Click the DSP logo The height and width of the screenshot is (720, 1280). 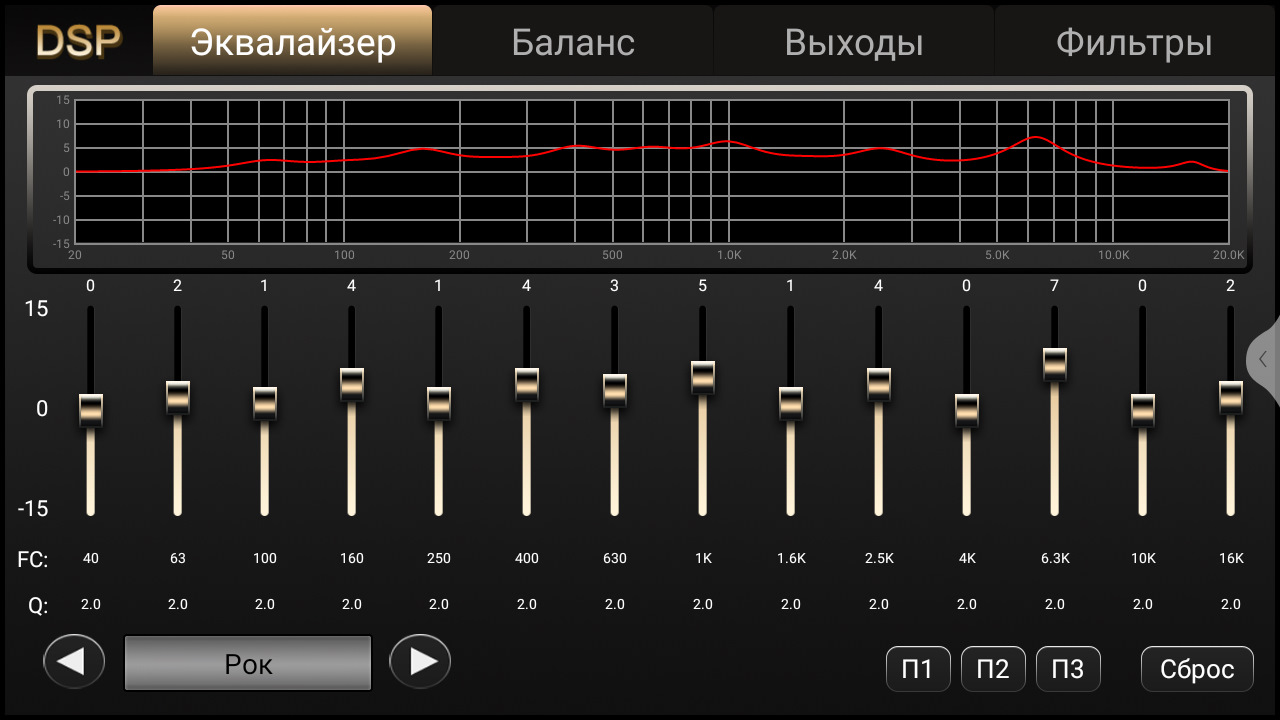pyautogui.click(x=78, y=41)
